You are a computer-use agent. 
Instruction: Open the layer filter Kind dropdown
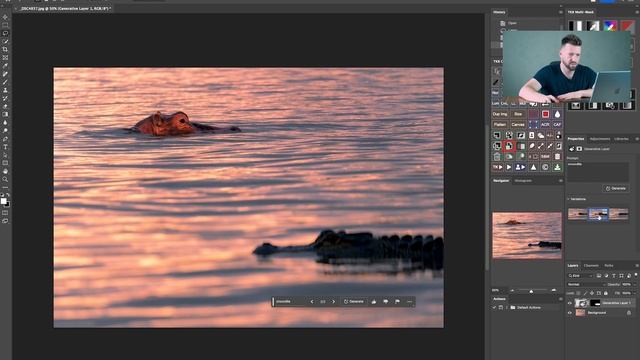580,276
